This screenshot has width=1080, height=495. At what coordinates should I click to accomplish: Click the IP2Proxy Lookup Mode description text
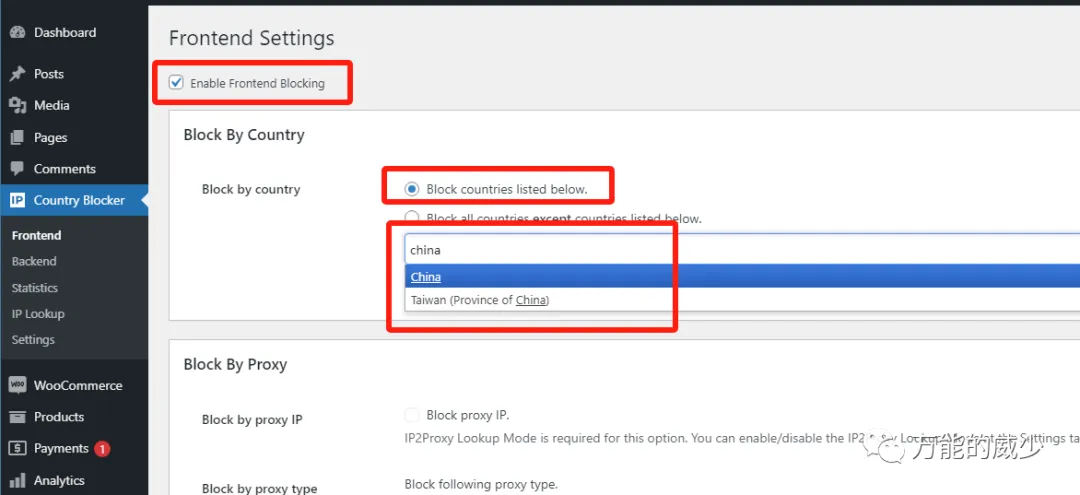[x=742, y=438]
